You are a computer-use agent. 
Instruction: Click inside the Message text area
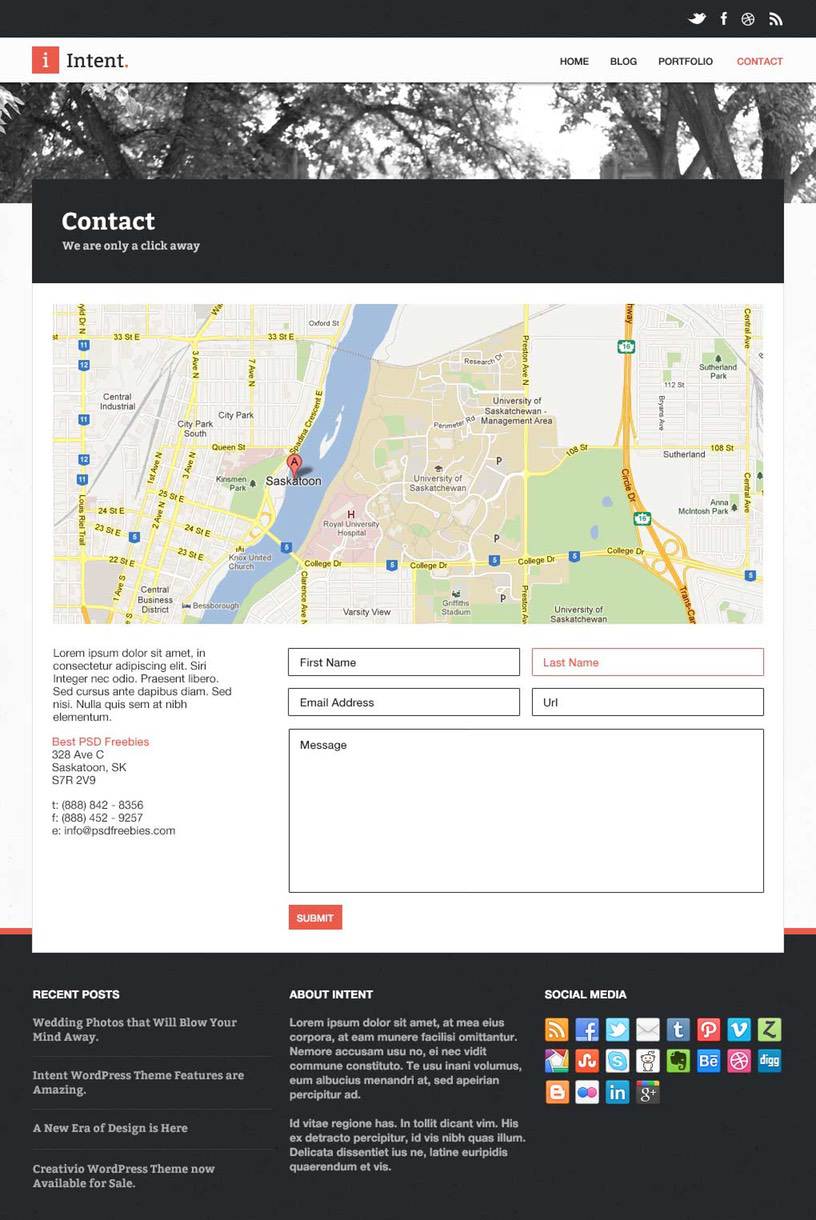tap(525, 810)
